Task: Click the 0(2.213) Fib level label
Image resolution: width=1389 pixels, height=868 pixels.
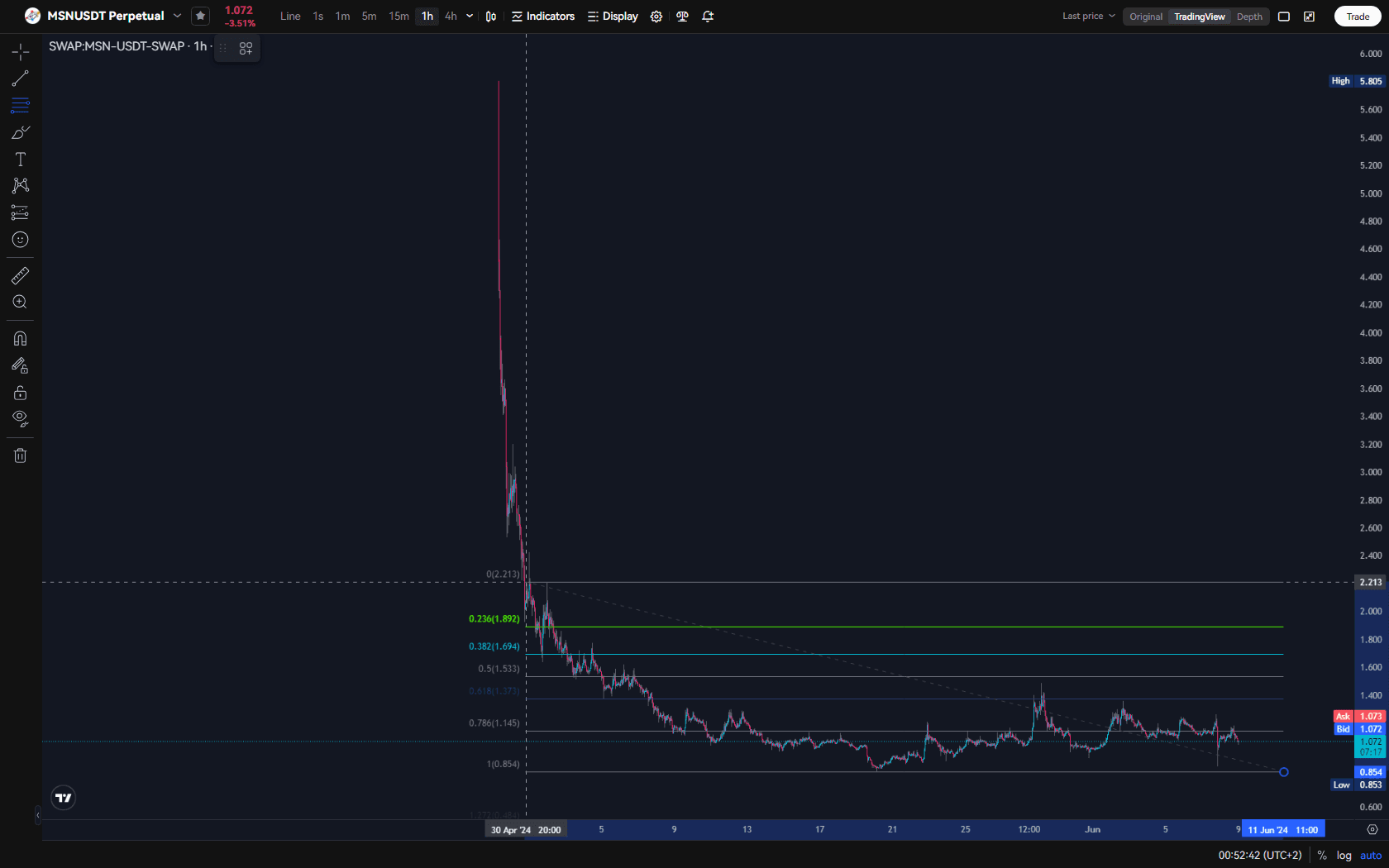Action: coord(503,574)
